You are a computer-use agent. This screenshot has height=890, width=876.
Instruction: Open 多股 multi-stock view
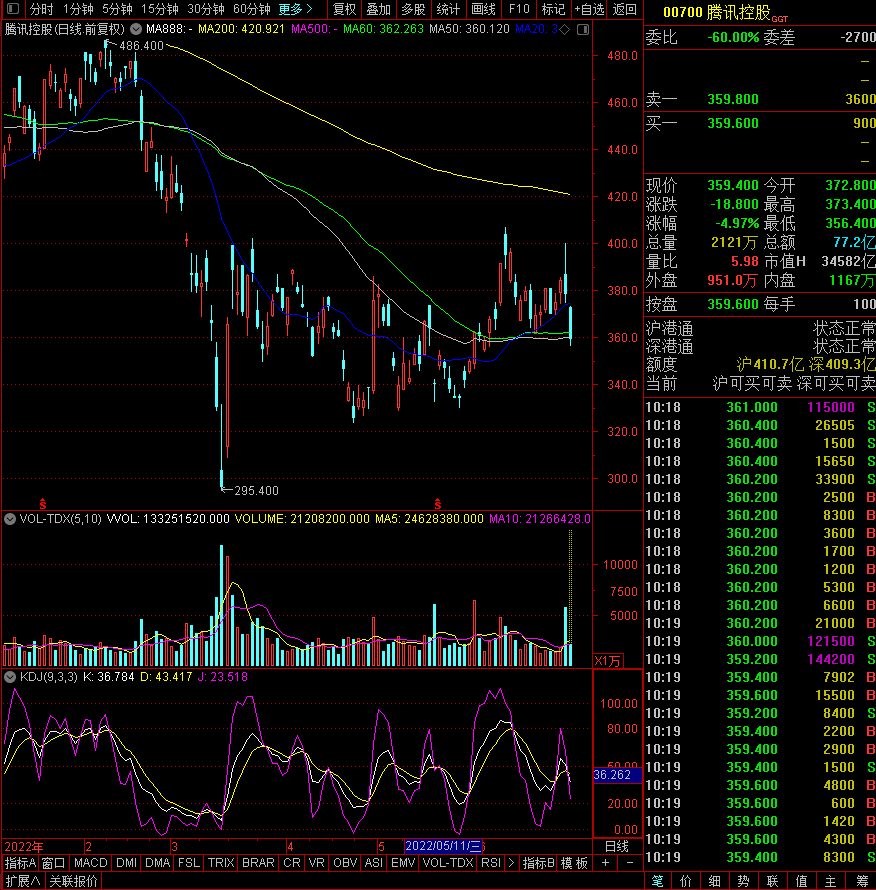point(413,9)
